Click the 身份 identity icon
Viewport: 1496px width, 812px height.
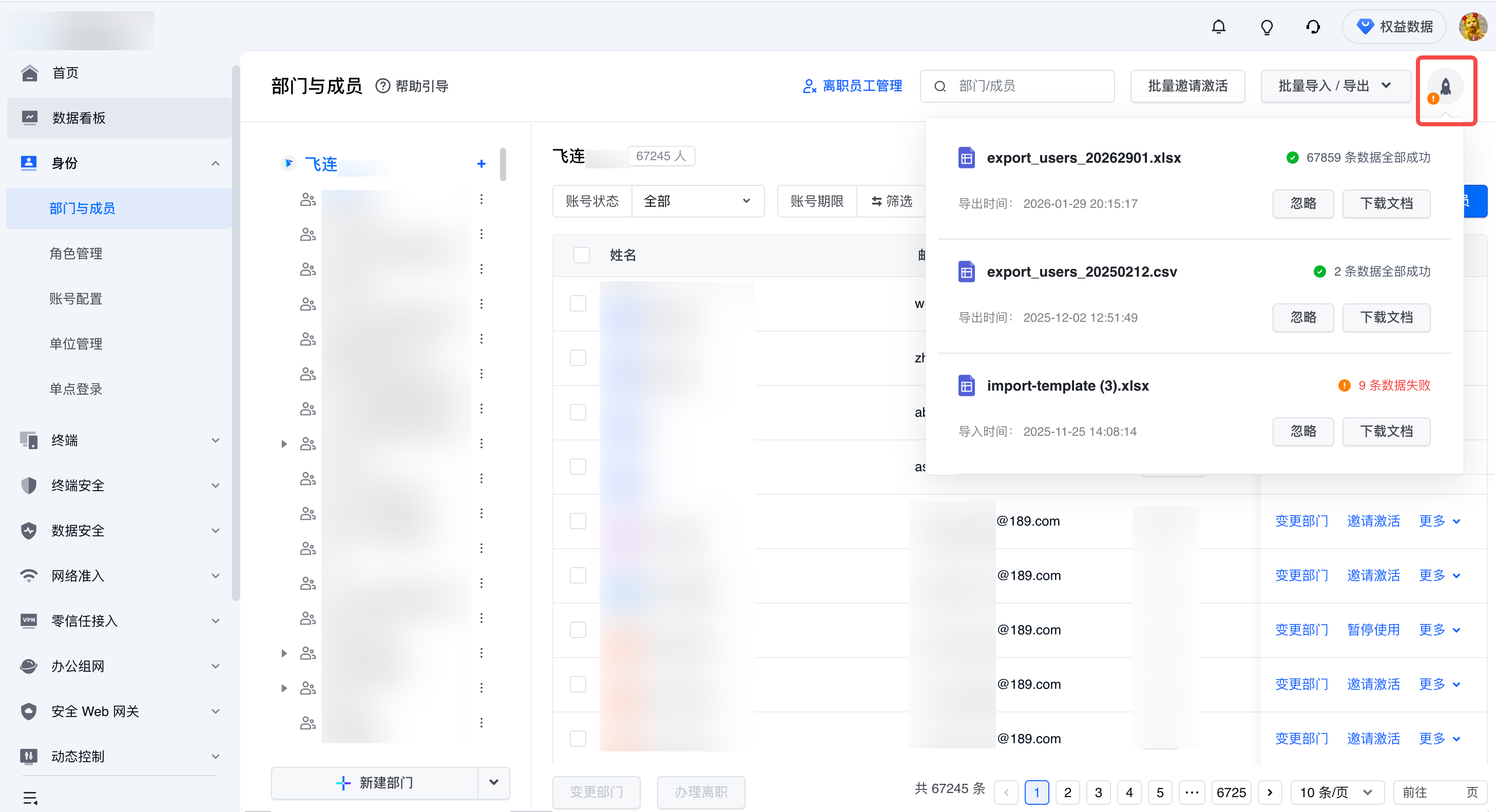(x=29, y=163)
